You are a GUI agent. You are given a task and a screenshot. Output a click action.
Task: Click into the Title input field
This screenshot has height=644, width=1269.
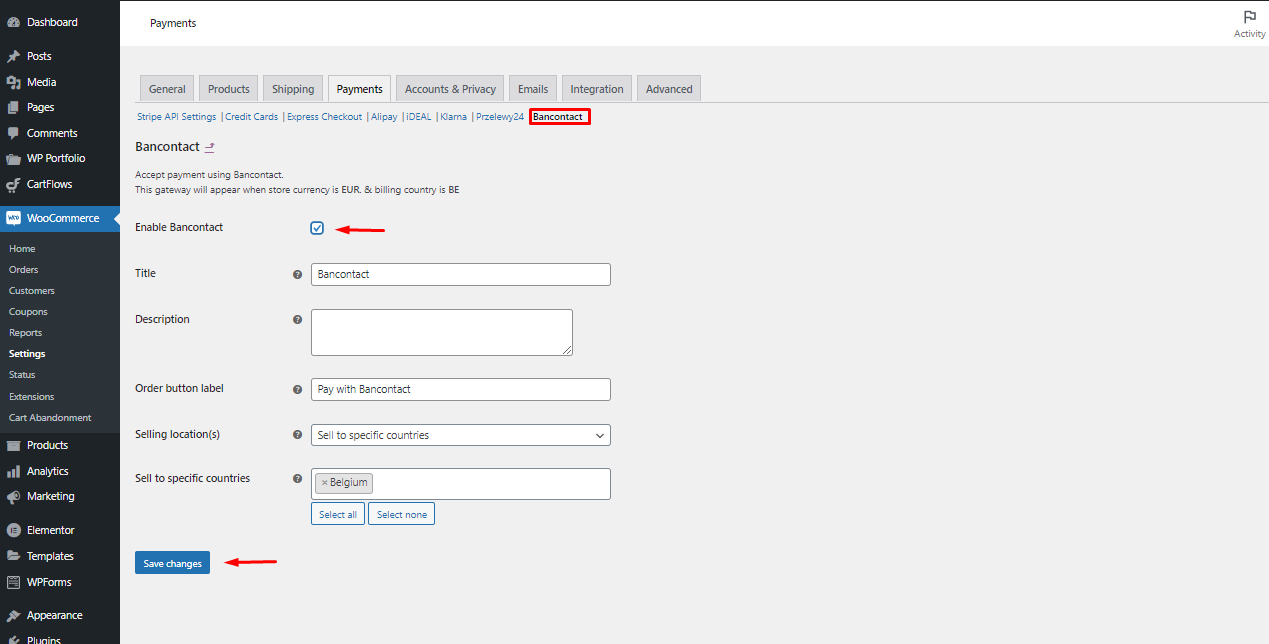click(x=461, y=274)
